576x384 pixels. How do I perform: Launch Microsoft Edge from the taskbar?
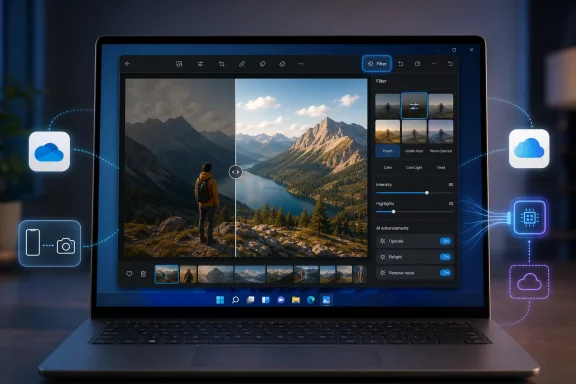[311, 300]
